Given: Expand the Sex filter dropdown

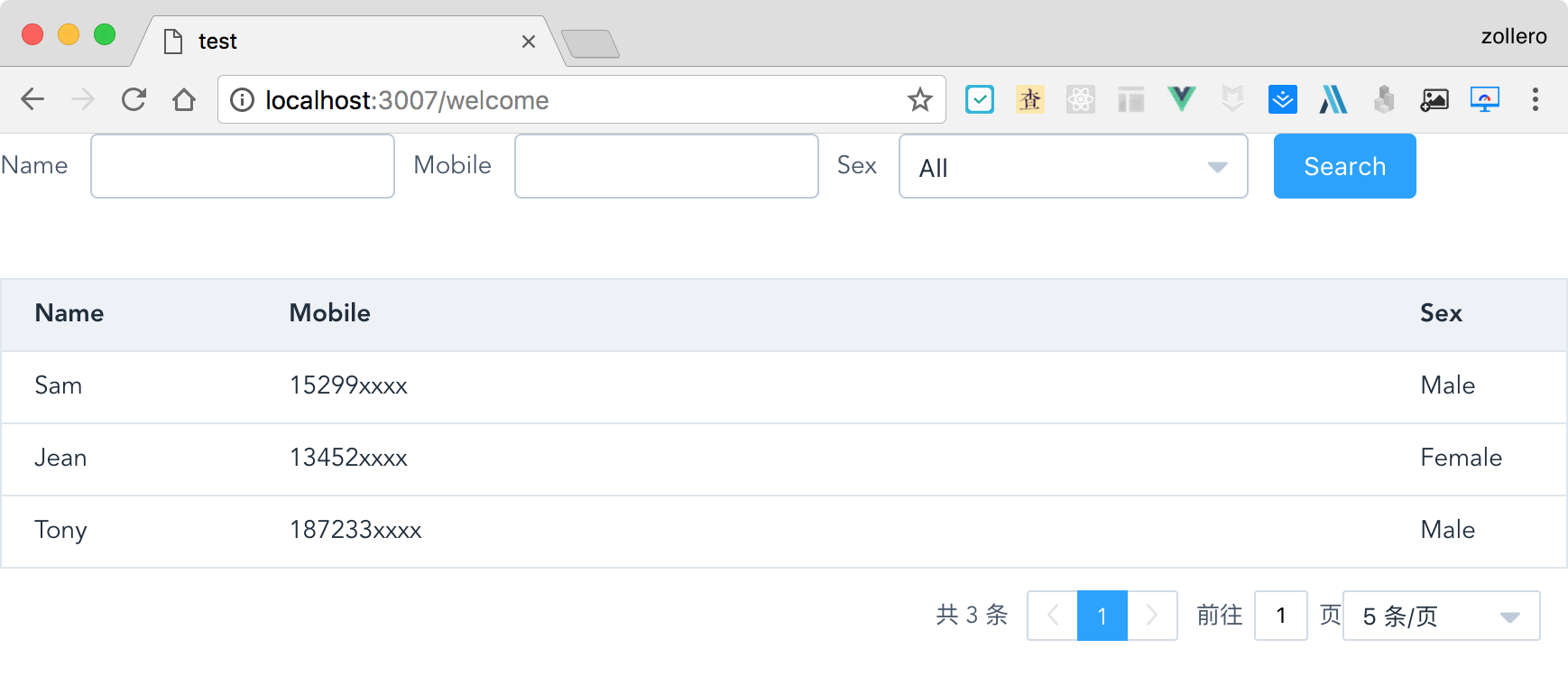Looking at the screenshot, I should pos(1074,166).
